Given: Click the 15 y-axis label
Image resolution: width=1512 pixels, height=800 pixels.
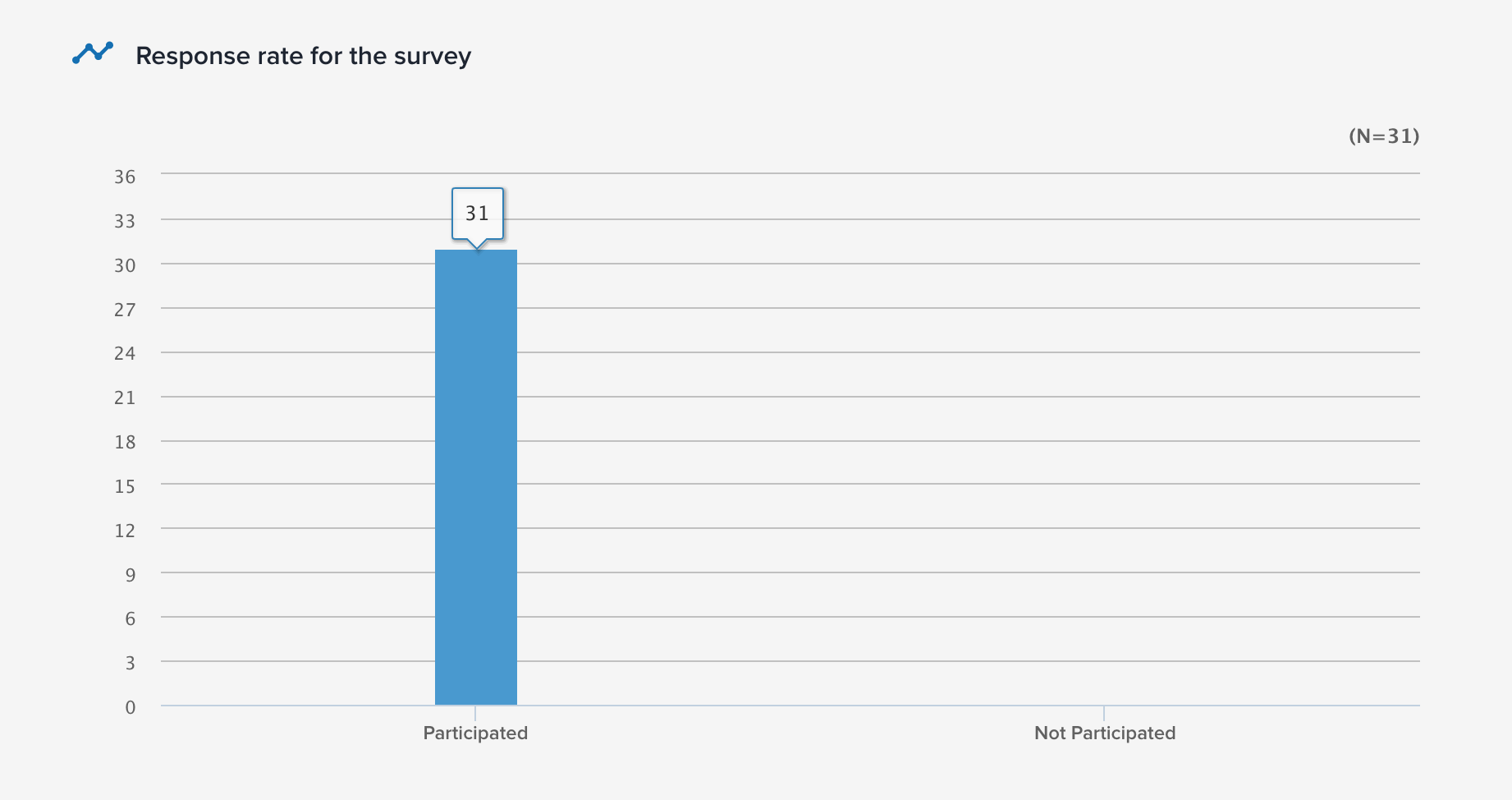Looking at the screenshot, I should coord(125,486).
